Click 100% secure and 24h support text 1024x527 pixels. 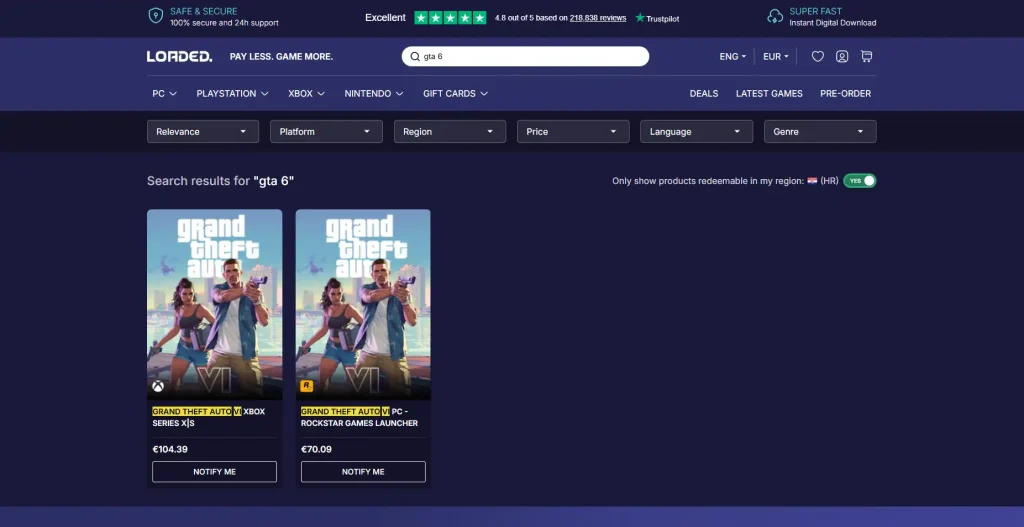pos(225,23)
